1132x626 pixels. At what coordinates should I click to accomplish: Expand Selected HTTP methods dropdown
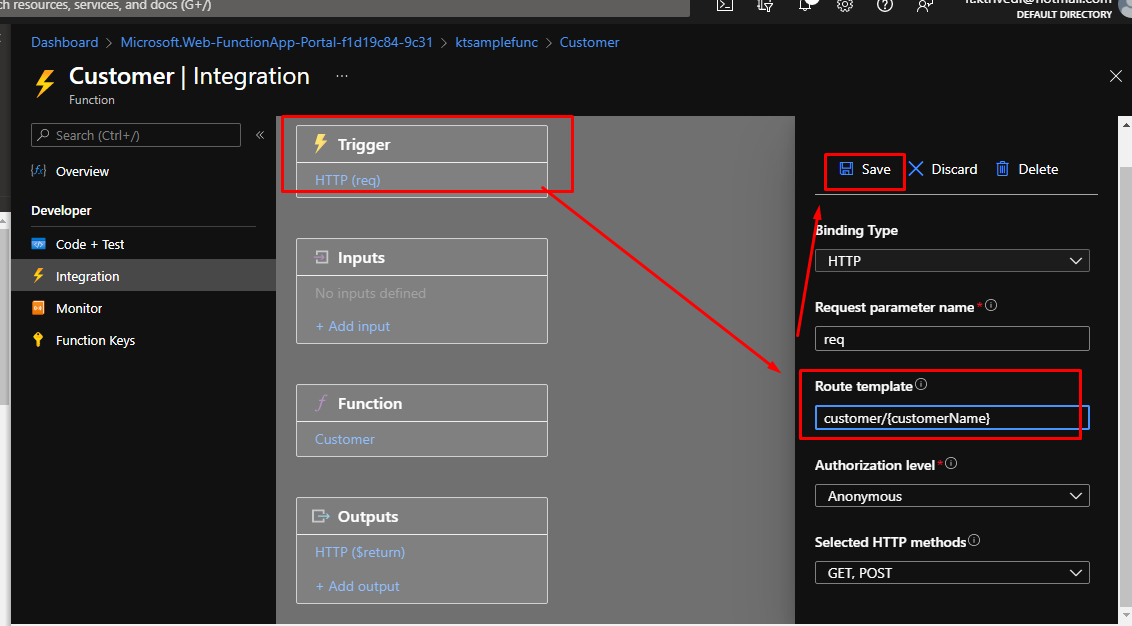pyautogui.click(x=951, y=573)
